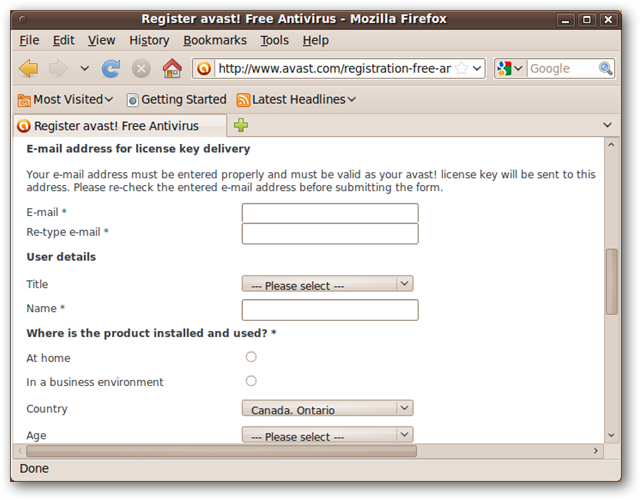
Task: Open the Getting Started bookmark
Action: pyautogui.click(x=177, y=100)
